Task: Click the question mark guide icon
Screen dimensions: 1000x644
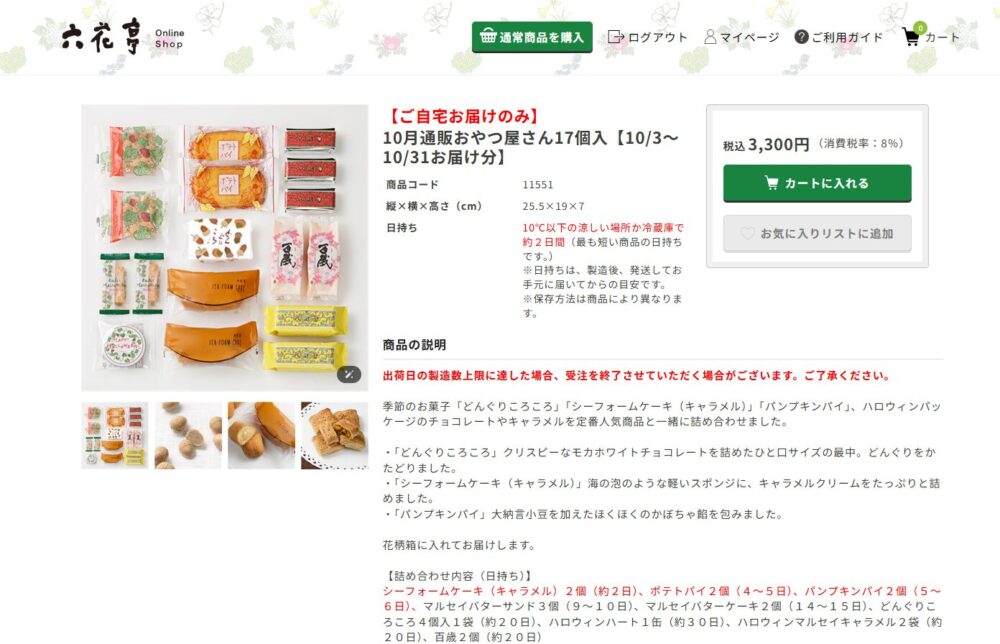Action: tap(801, 37)
